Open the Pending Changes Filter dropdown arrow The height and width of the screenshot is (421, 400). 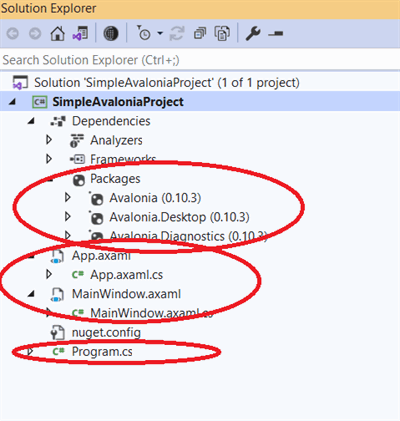(160, 33)
